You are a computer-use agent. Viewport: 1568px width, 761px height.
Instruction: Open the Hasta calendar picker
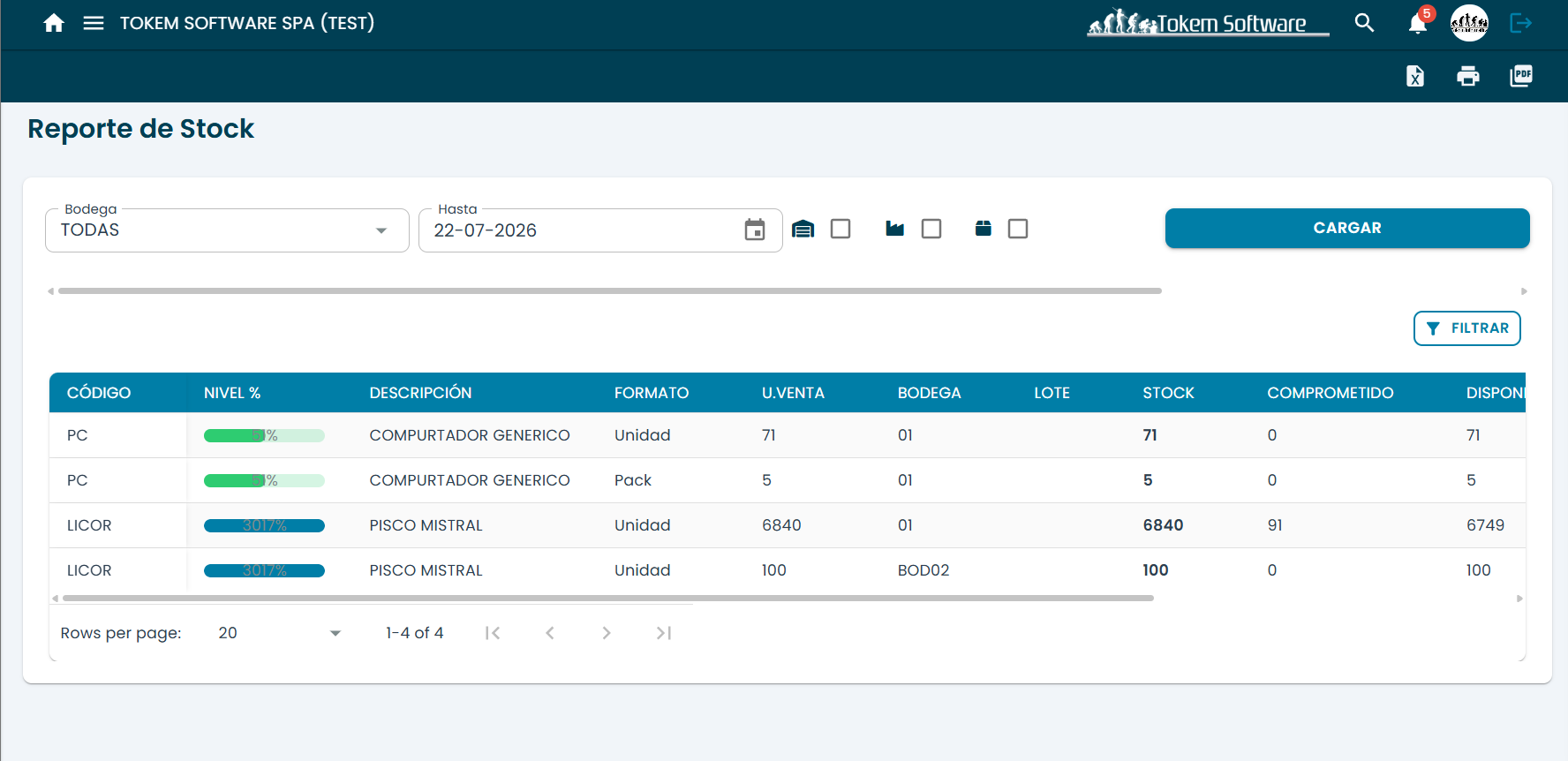click(755, 230)
